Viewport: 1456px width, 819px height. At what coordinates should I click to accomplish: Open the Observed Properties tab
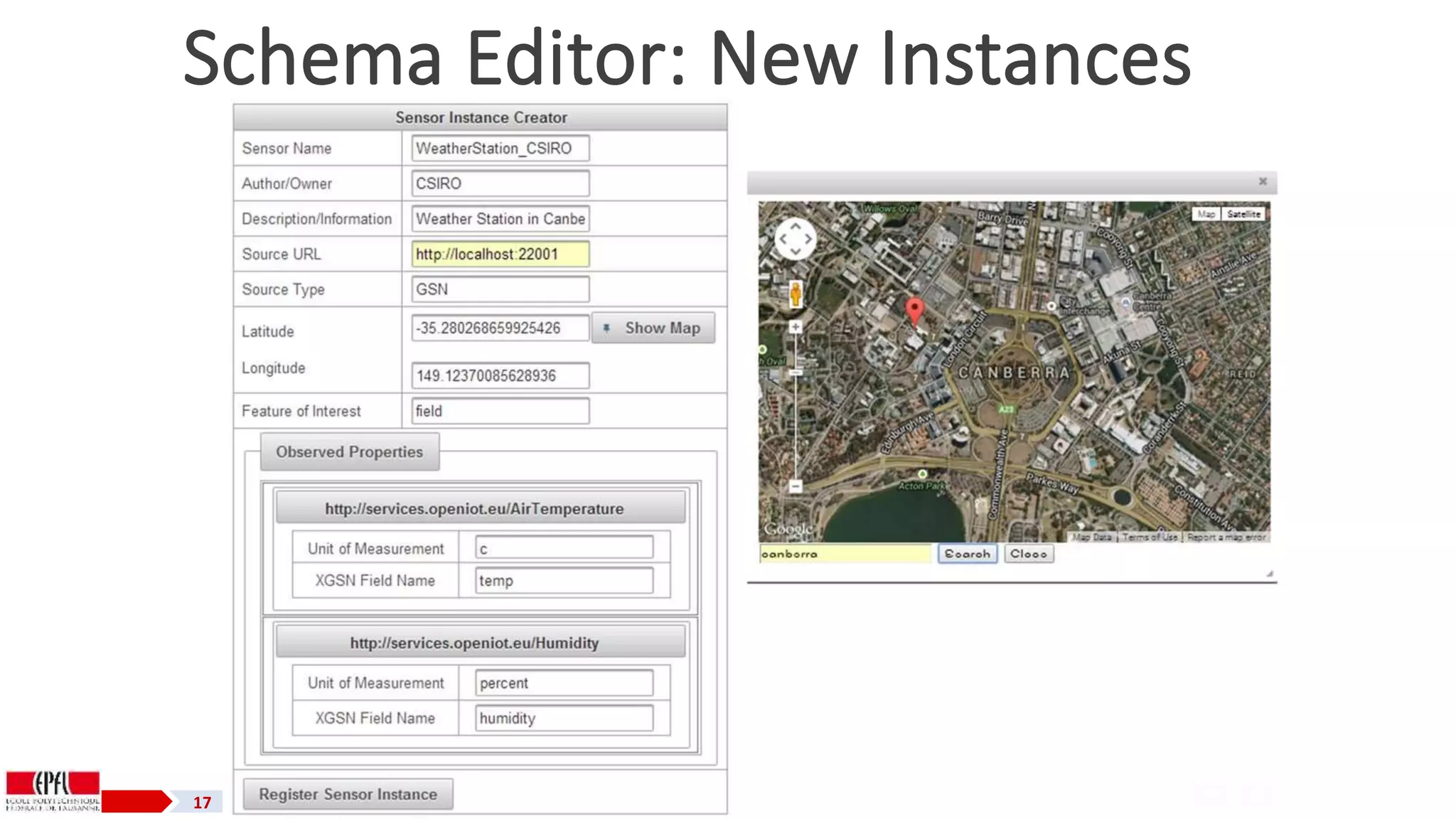349,452
